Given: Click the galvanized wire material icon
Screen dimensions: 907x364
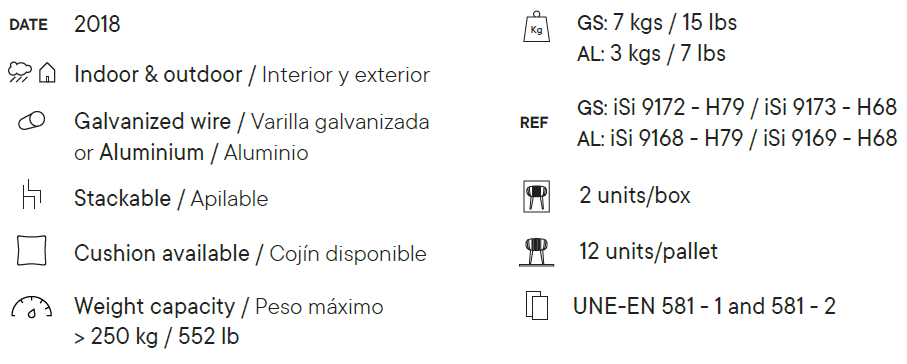Looking at the screenshot, I should [32, 122].
